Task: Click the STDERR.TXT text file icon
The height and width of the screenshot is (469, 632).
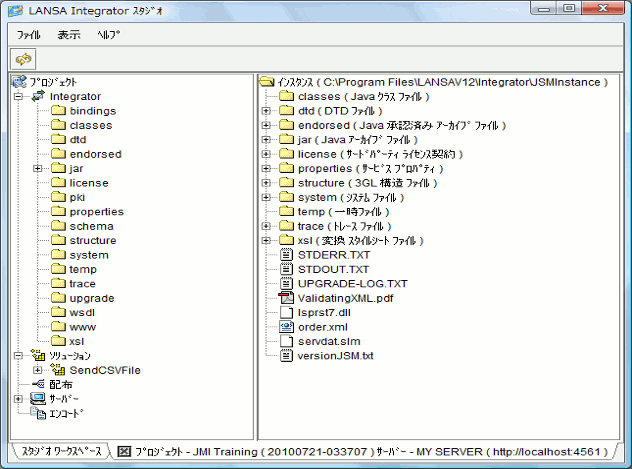Action: 286,255
